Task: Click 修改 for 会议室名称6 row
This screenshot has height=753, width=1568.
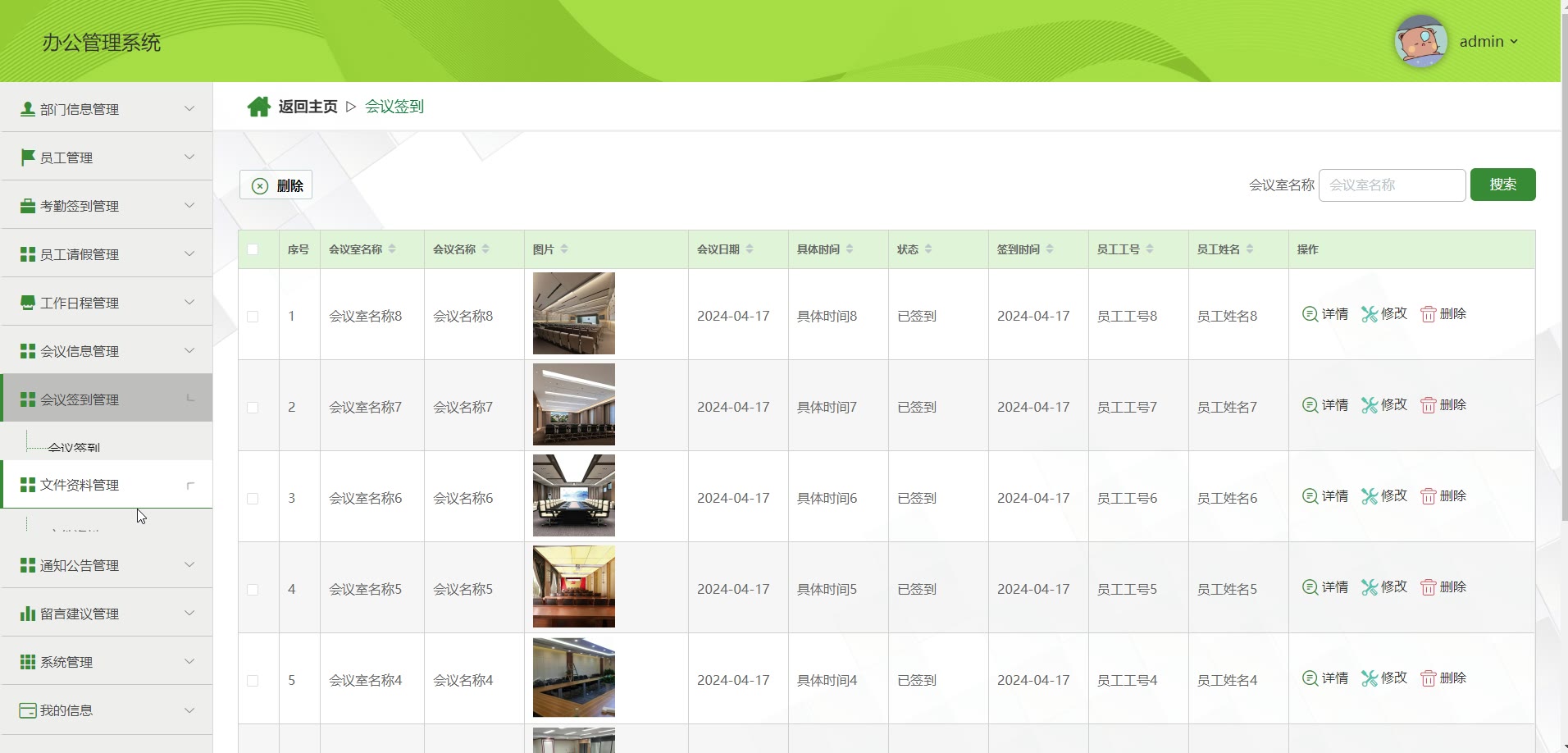Action: pyautogui.click(x=1384, y=496)
